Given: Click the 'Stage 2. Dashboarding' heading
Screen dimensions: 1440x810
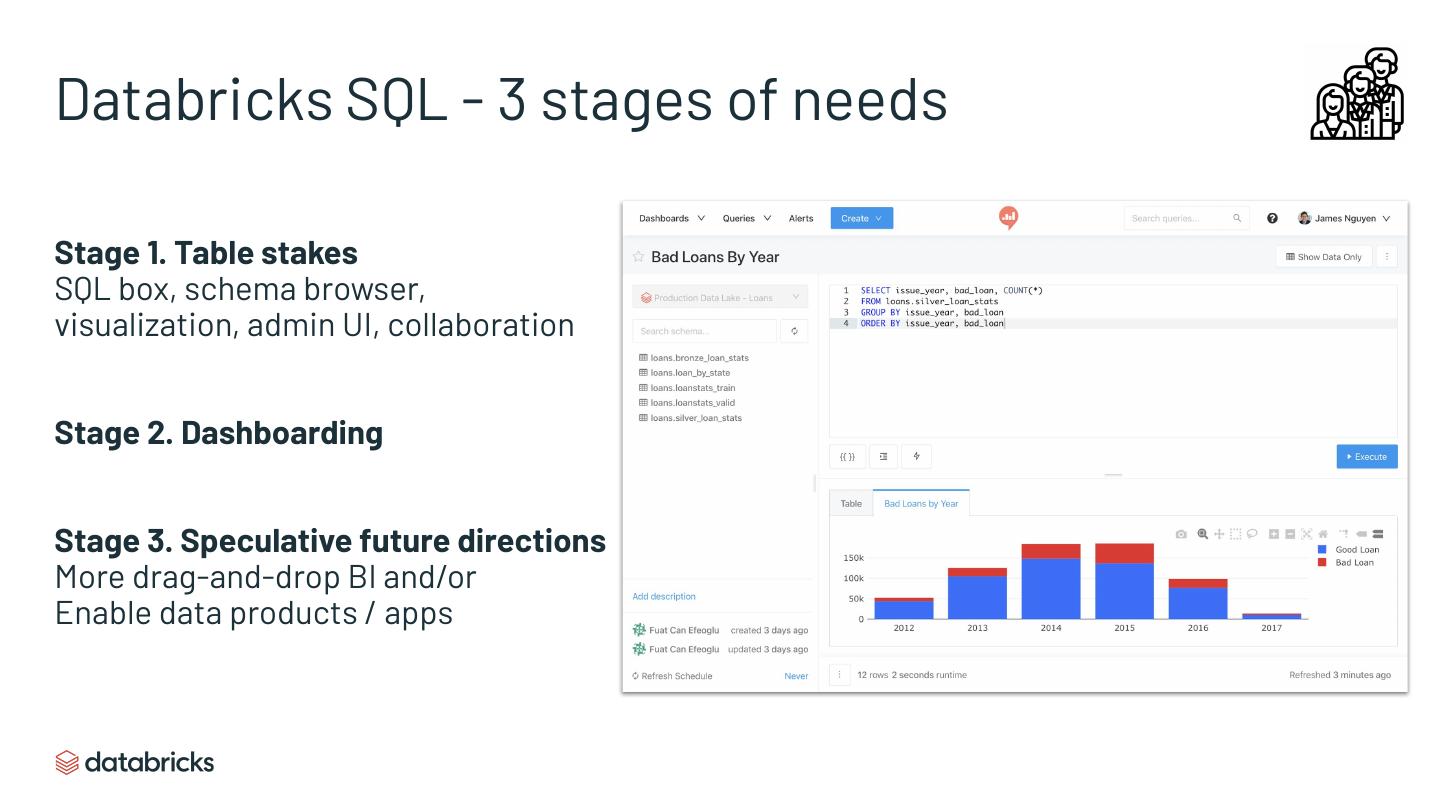Looking at the screenshot, I should tap(219, 433).
